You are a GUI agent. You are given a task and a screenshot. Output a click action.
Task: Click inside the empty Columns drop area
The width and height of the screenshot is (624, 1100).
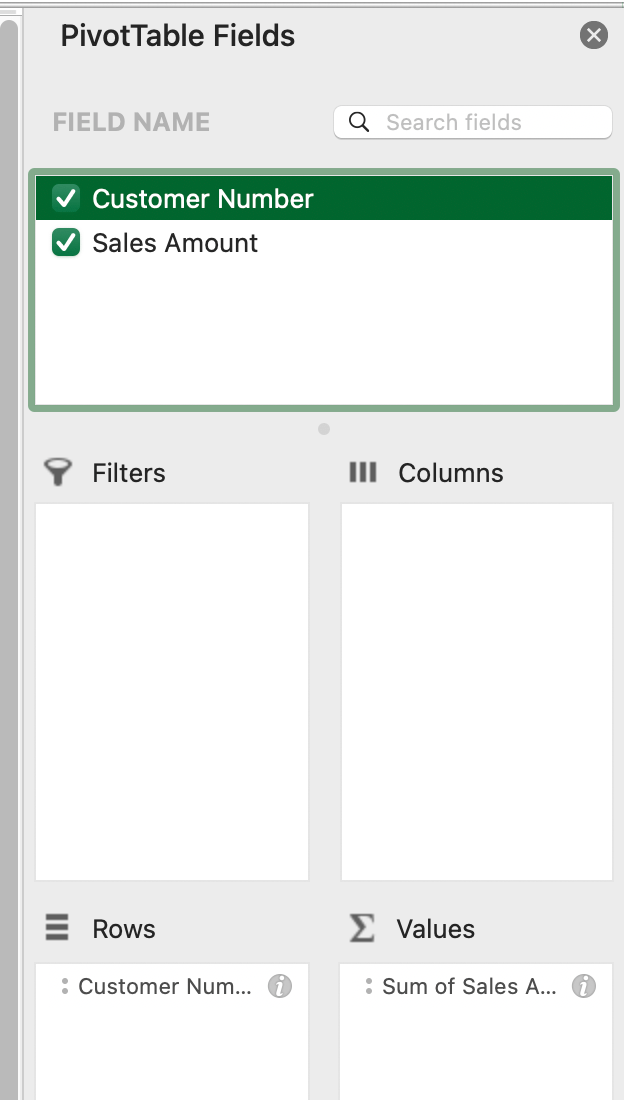[x=476, y=690]
